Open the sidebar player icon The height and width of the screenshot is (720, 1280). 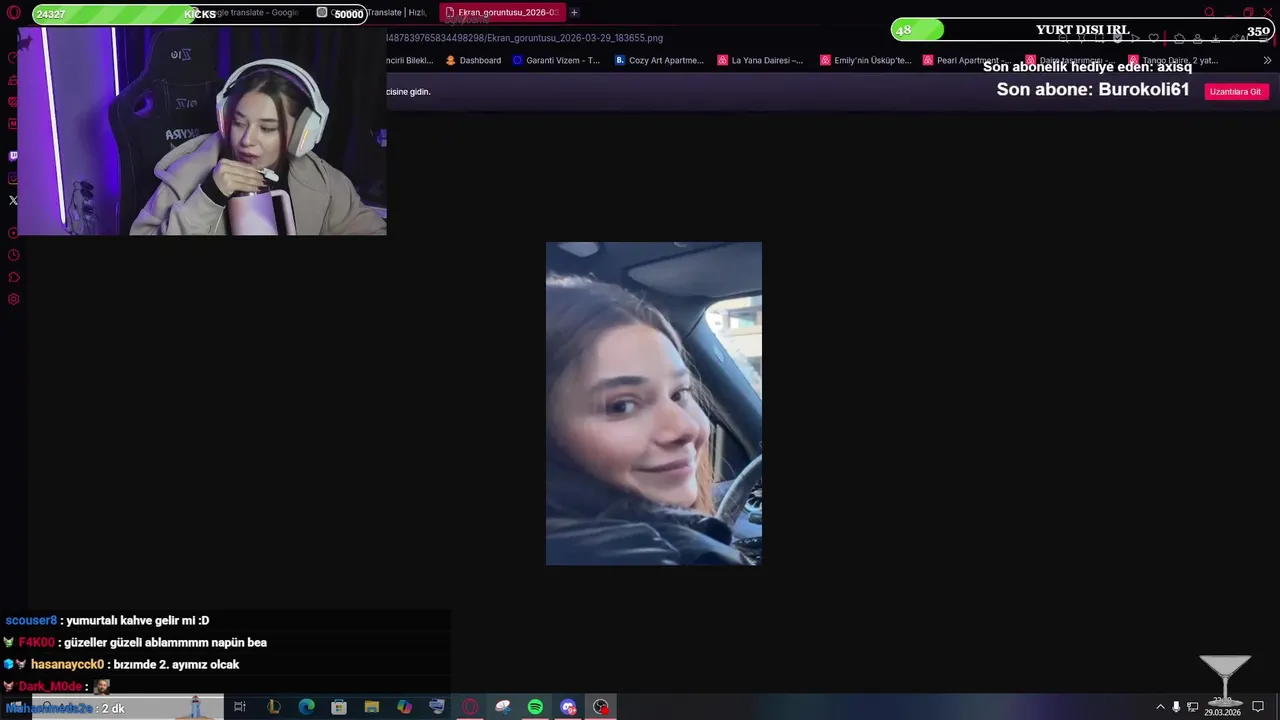13,233
